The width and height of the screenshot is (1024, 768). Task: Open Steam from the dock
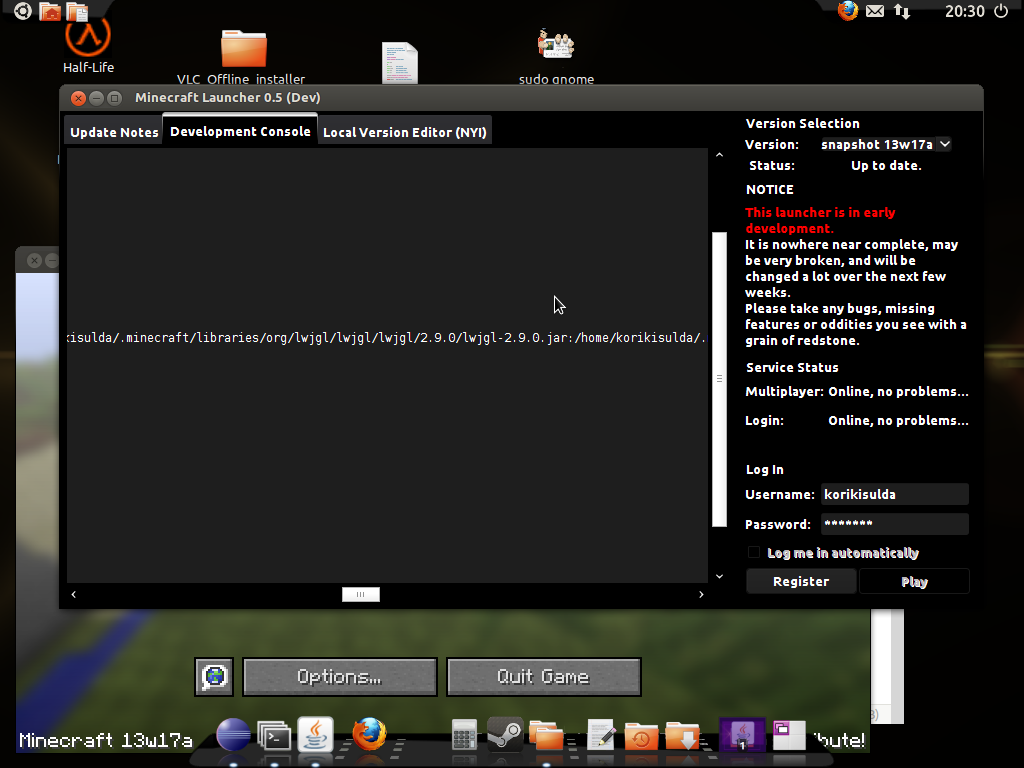pyautogui.click(x=505, y=735)
